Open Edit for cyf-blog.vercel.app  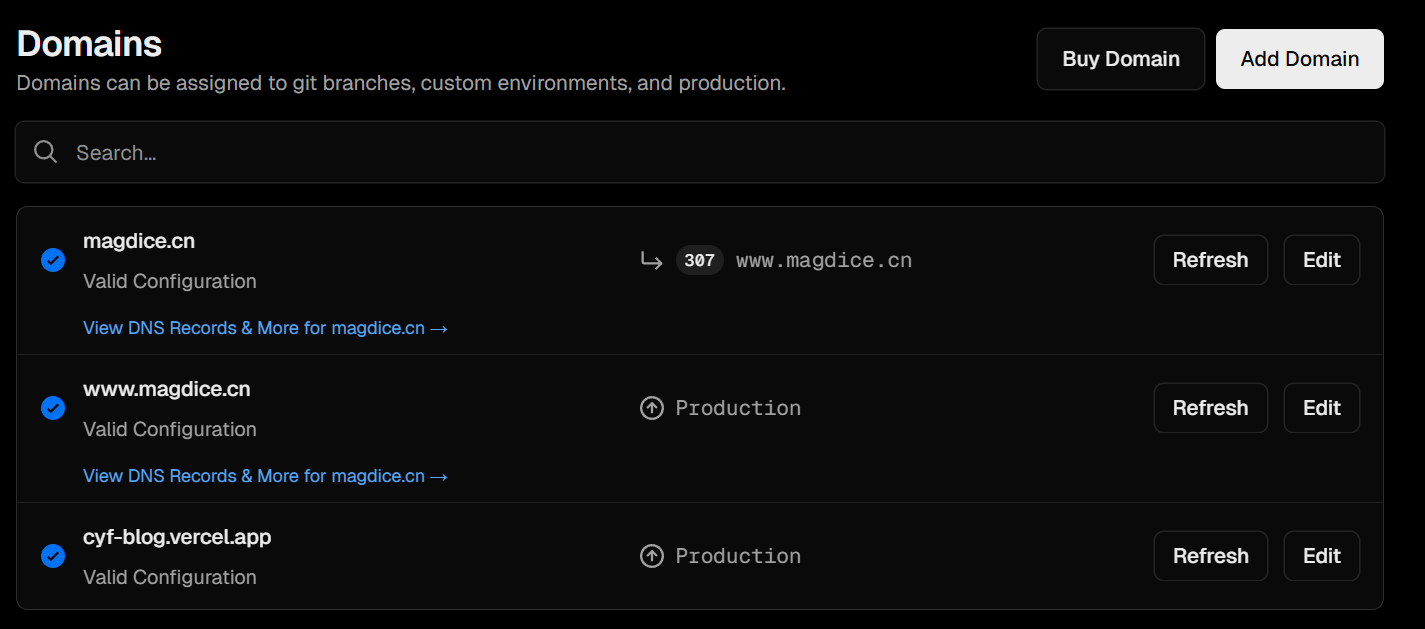point(1321,556)
